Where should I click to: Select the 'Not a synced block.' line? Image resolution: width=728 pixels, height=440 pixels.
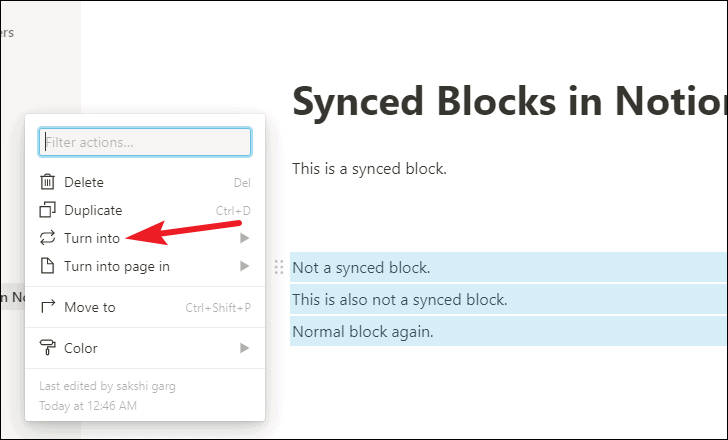point(361,267)
